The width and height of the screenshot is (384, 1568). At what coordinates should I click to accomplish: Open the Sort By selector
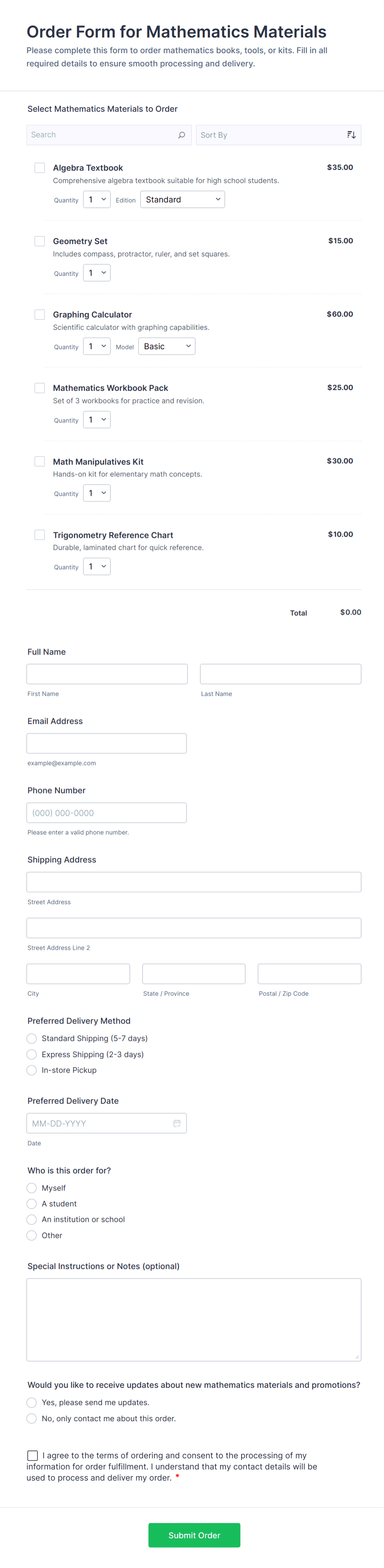279,134
